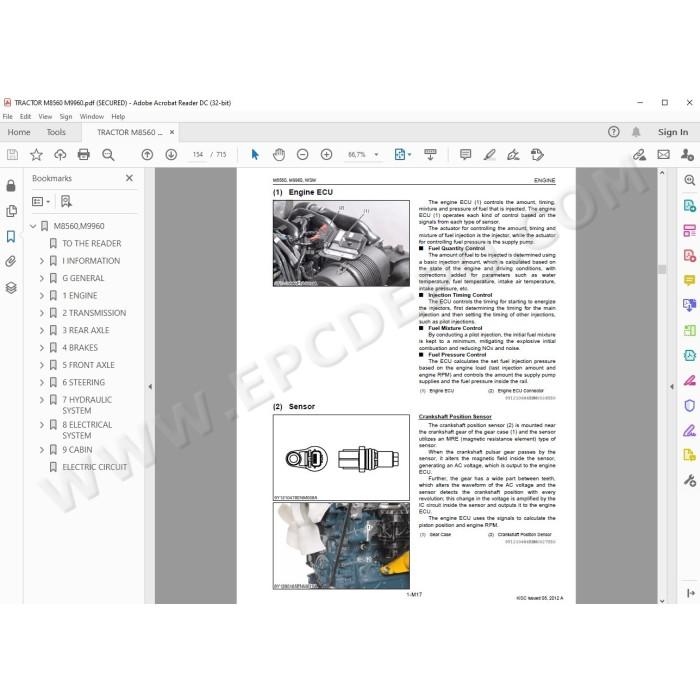The height and width of the screenshot is (700, 700).
Task: Open the ELECTRIC CIRCUIT bookmark
Action: 94,467
